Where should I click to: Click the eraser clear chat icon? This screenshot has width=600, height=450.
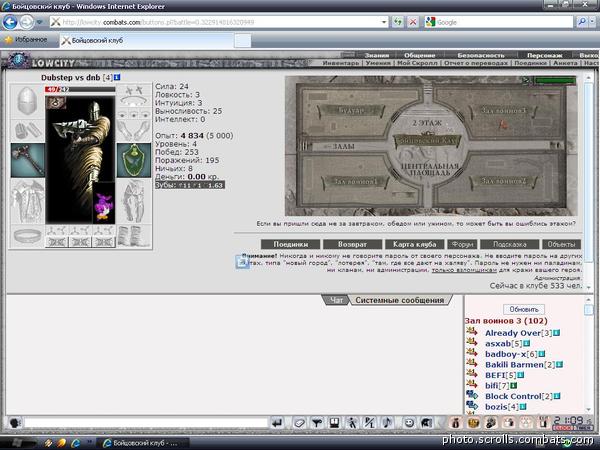[x=299, y=423]
